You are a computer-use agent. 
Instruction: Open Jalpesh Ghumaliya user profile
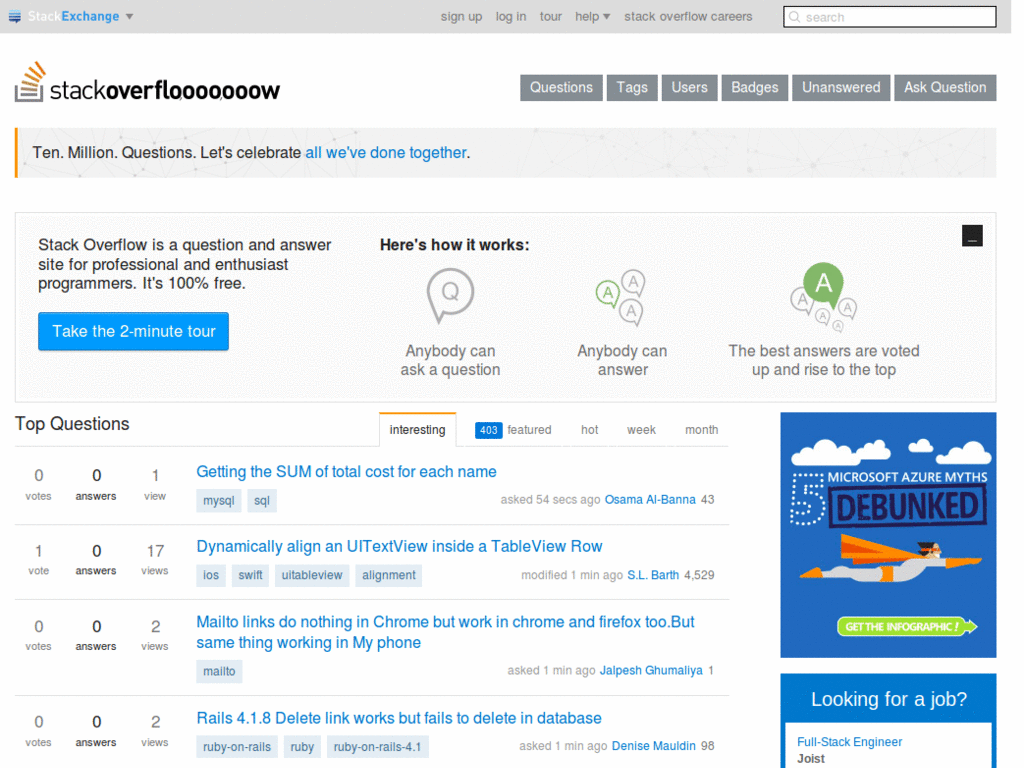651,671
